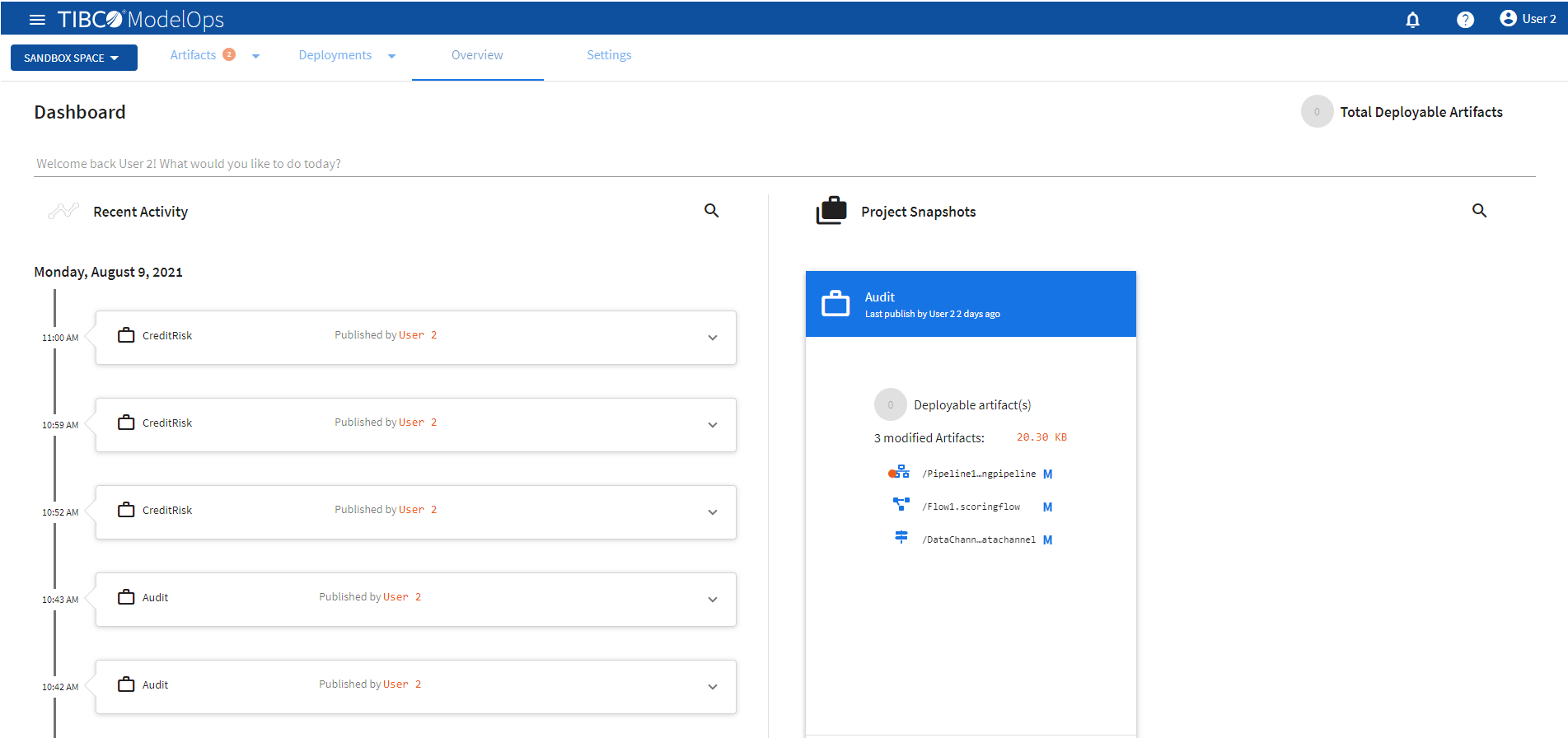Open the Settings tab
The width and height of the screenshot is (1568, 738).
tap(609, 55)
